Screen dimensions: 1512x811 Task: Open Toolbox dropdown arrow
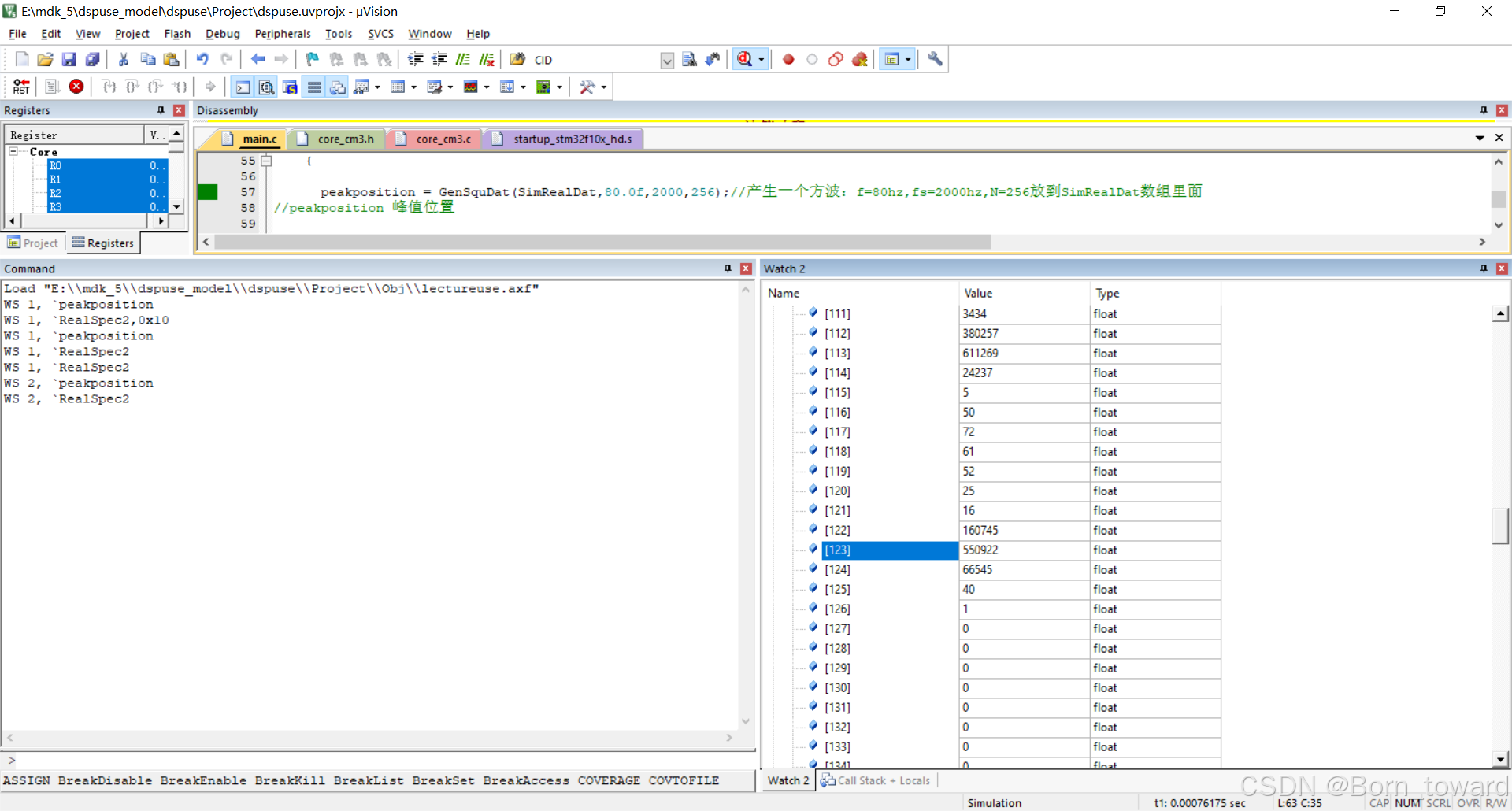[x=604, y=87]
